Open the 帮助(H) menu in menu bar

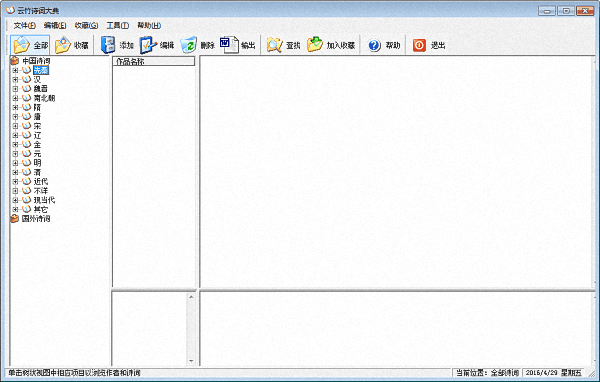(149, 25)
